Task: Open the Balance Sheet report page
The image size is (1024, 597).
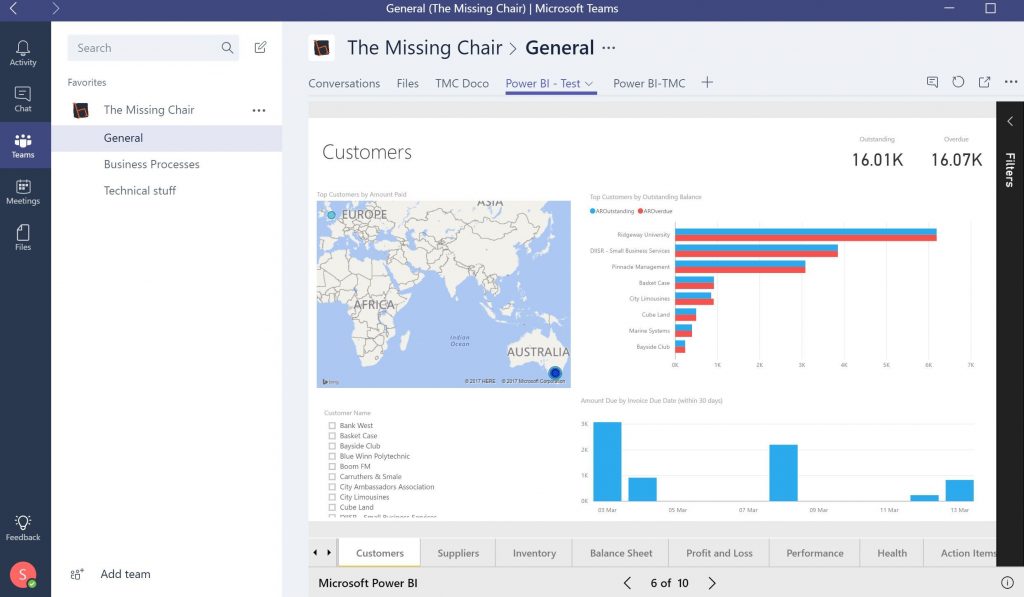Action: click(621, 553)
